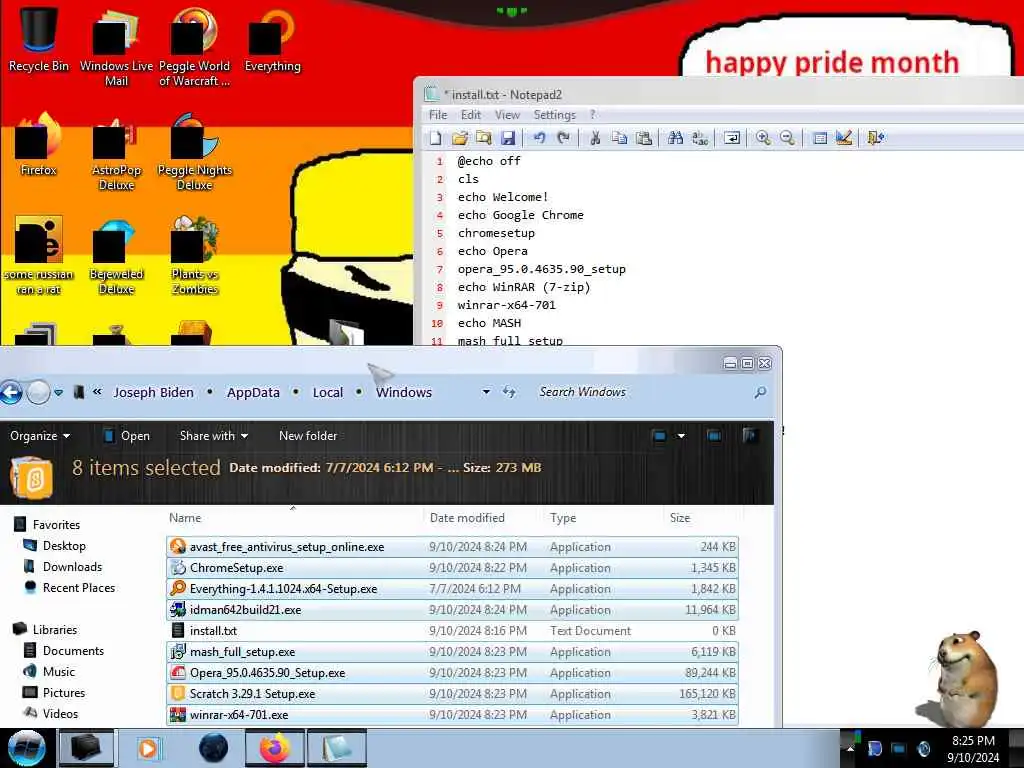Click the Select Scheme icon in Notepad2
This screenshot has height=768, width=1024.
(x=820, y=138)
